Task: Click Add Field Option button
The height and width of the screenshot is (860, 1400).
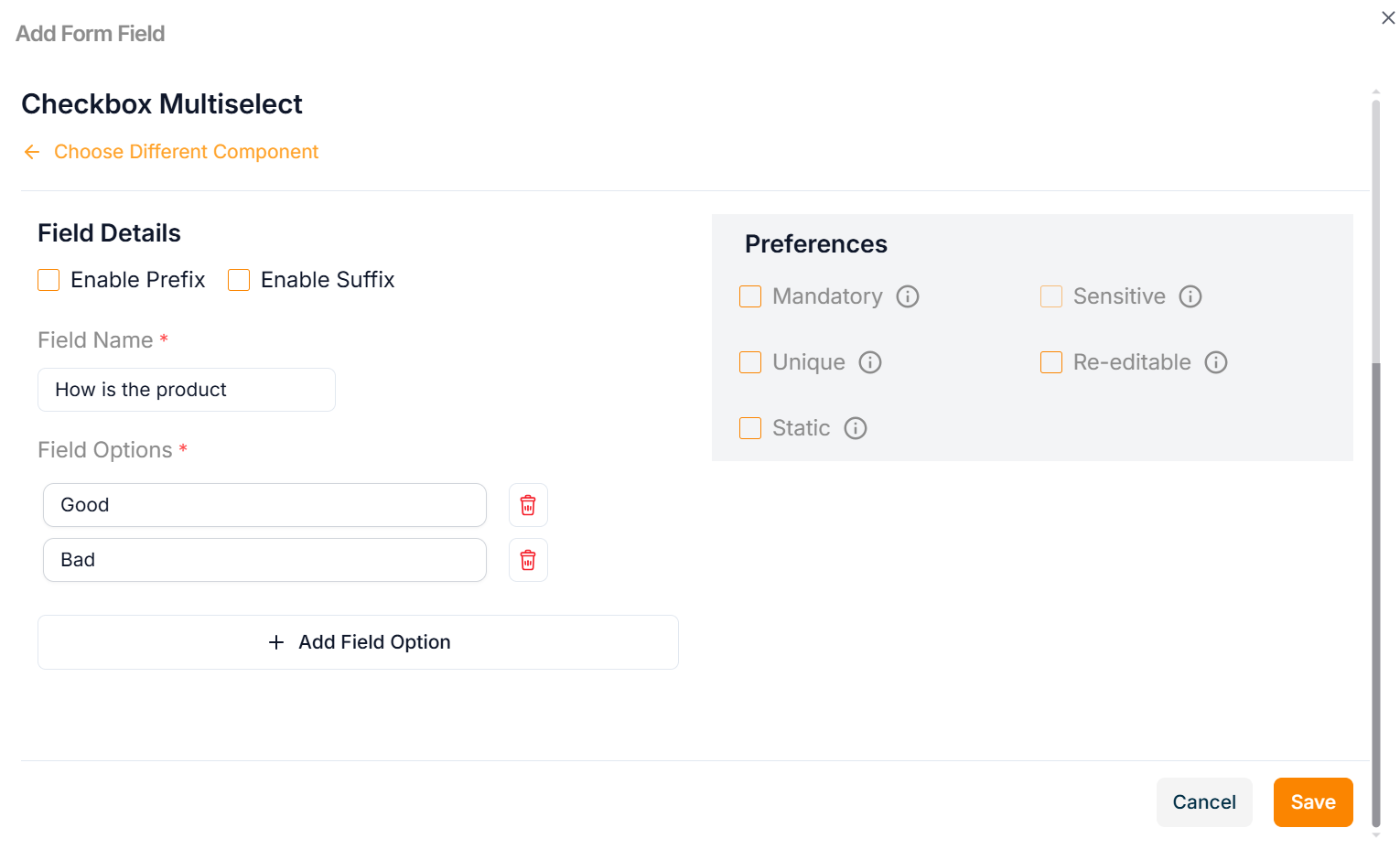Action: pyautogui.click(x=358, y=642)
